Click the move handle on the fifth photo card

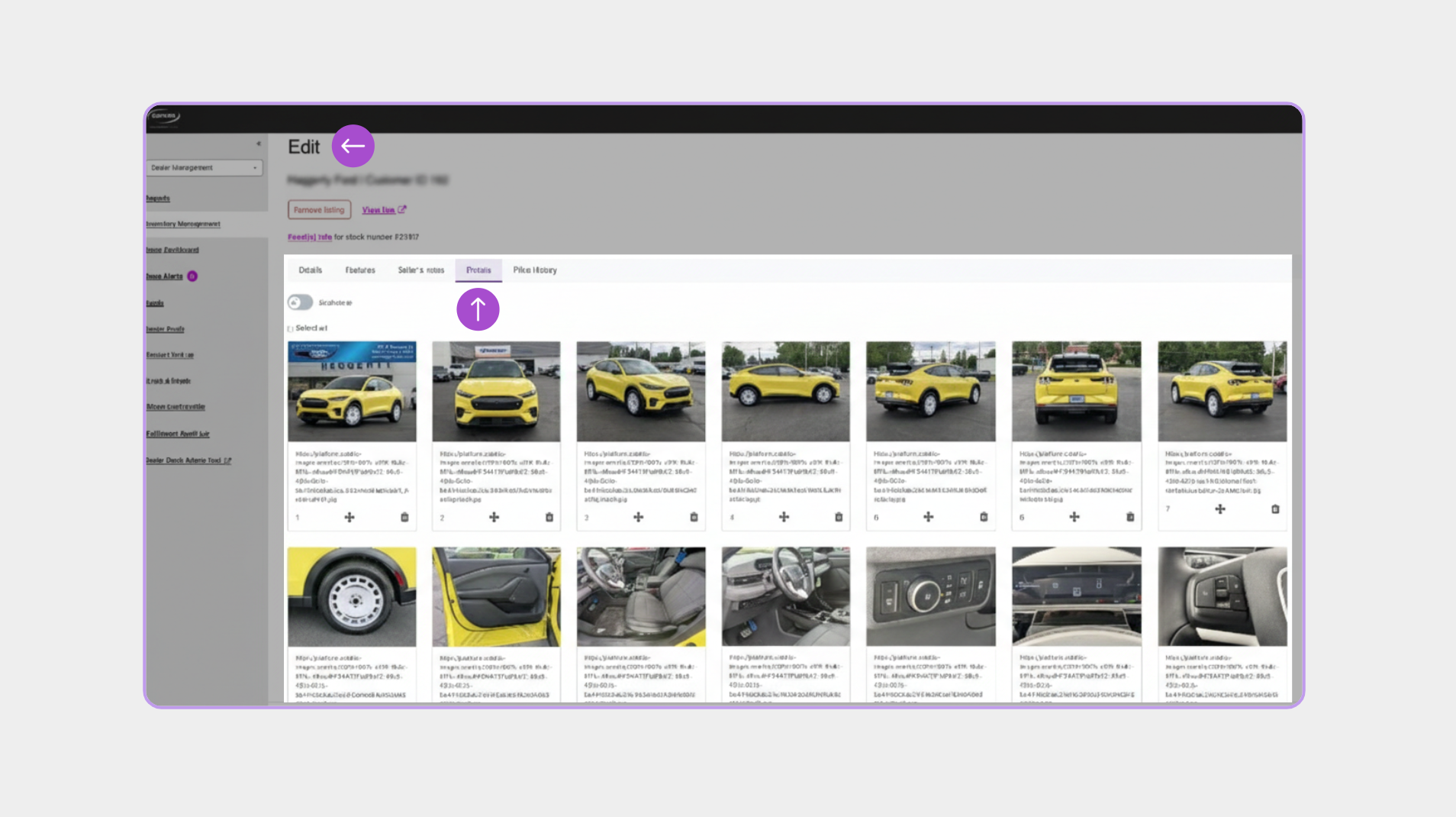pyautogui.click(x=929, y=518)
